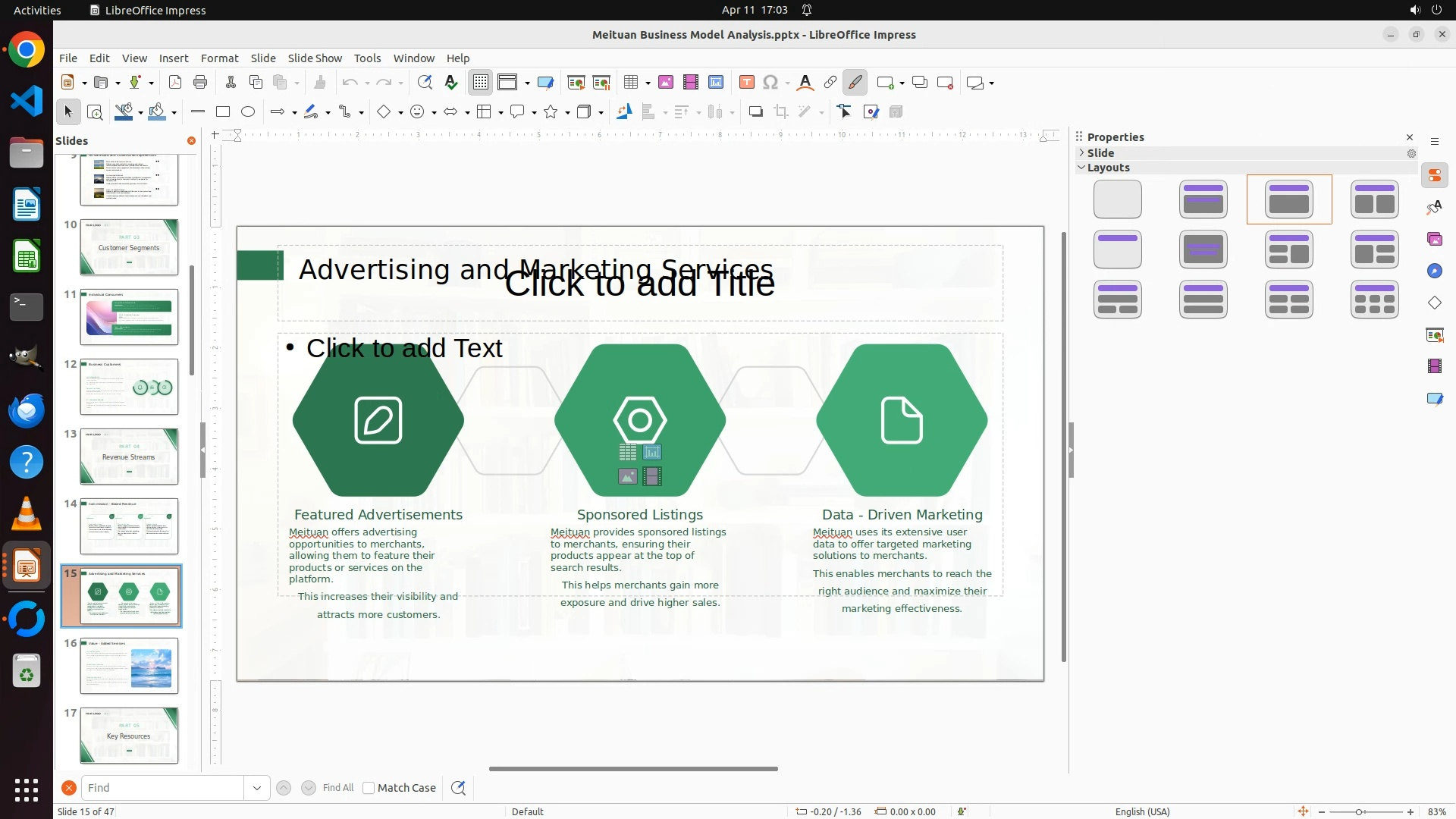
Task: Open the Find history dropdown arrow
Action: coord(257,788)
